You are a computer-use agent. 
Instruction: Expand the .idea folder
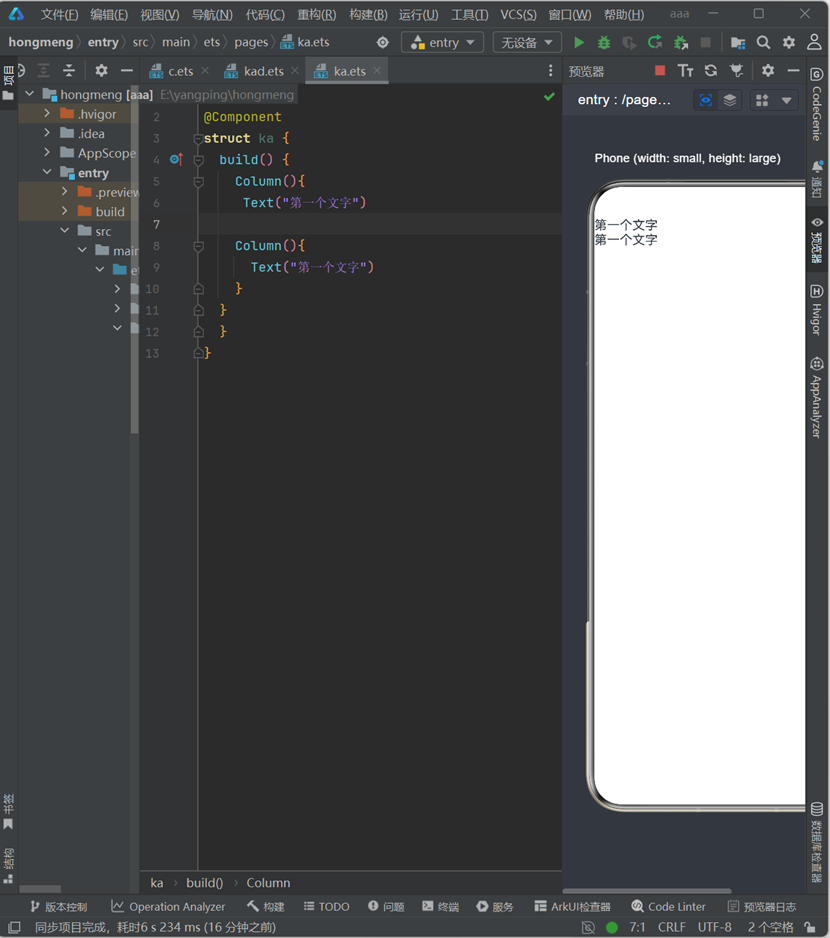[x=47, y=133]
